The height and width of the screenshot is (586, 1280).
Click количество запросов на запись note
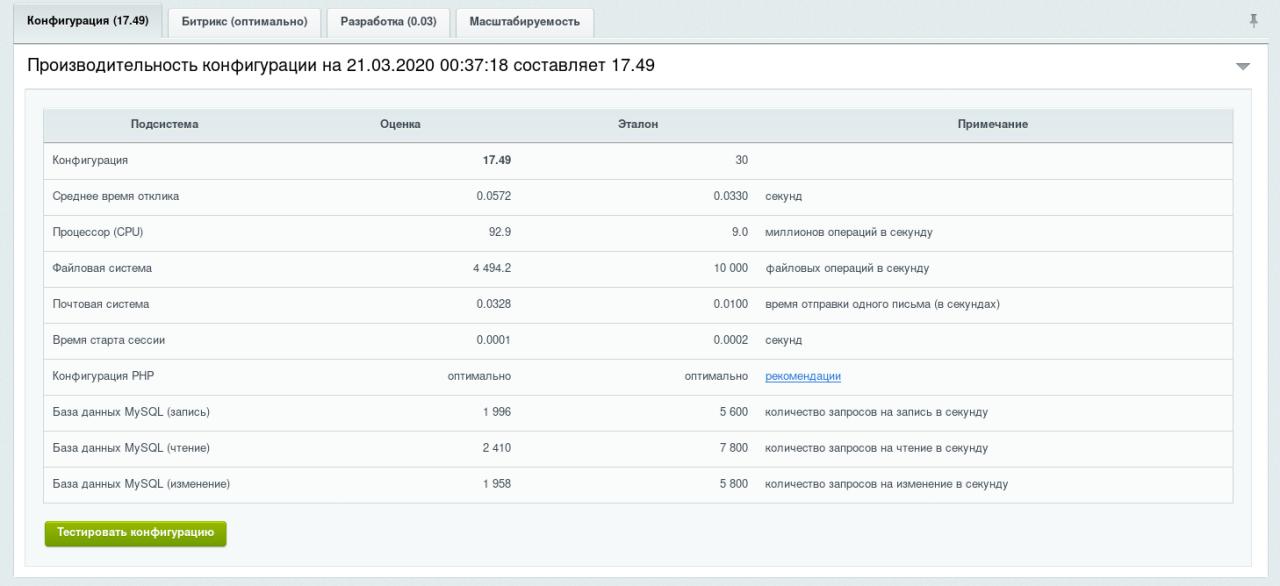[876, 412]
